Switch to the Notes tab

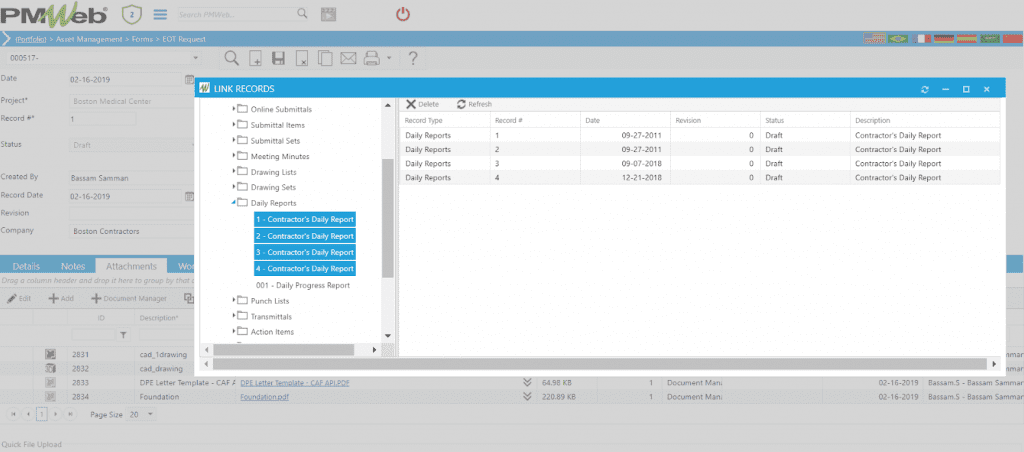72,267
